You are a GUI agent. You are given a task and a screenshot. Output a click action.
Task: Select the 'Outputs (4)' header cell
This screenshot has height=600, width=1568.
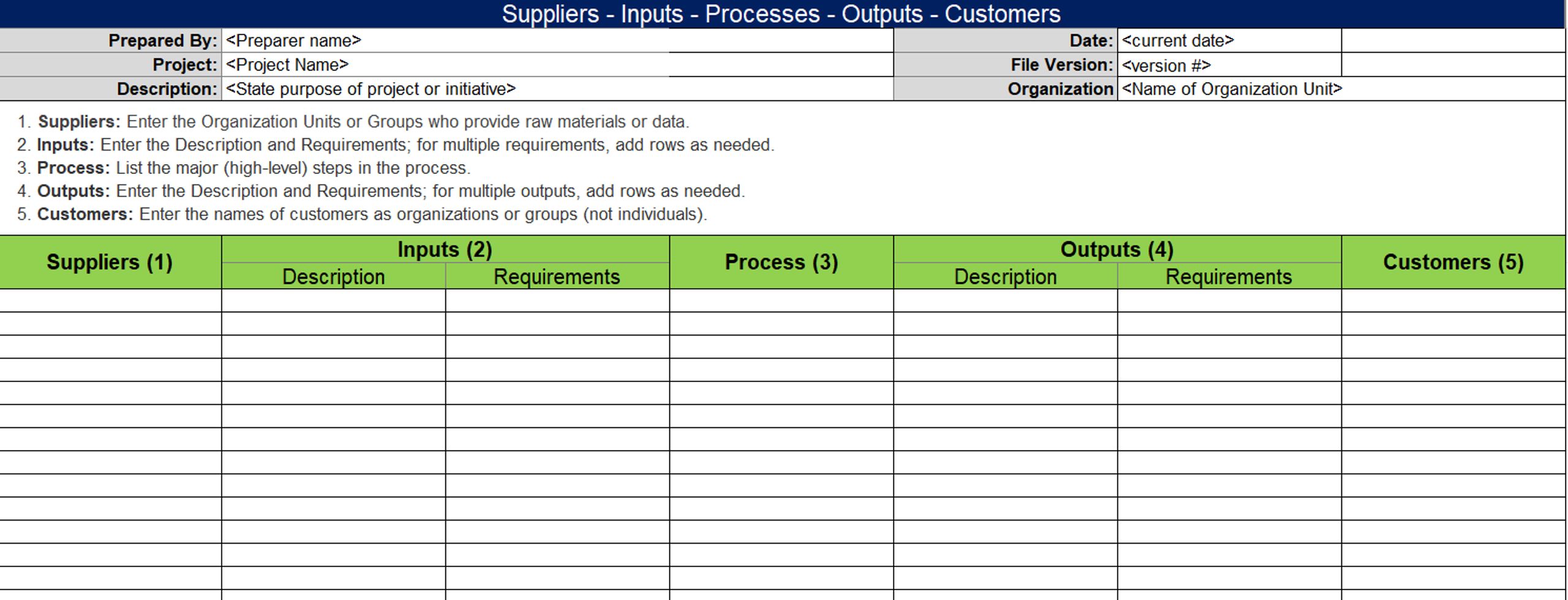(x=1117, y=249)
